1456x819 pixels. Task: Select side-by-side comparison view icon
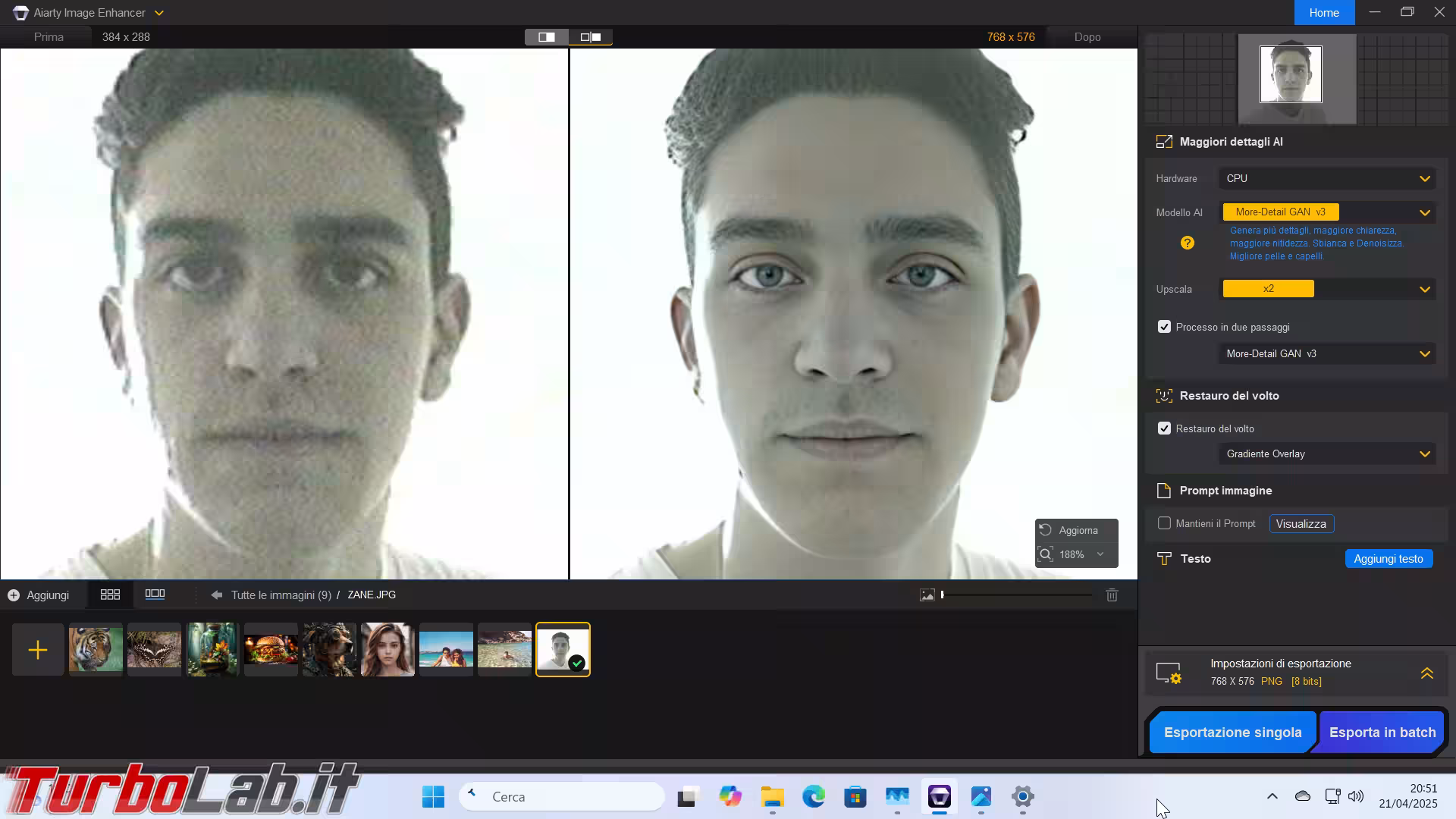tap(591, 37)
